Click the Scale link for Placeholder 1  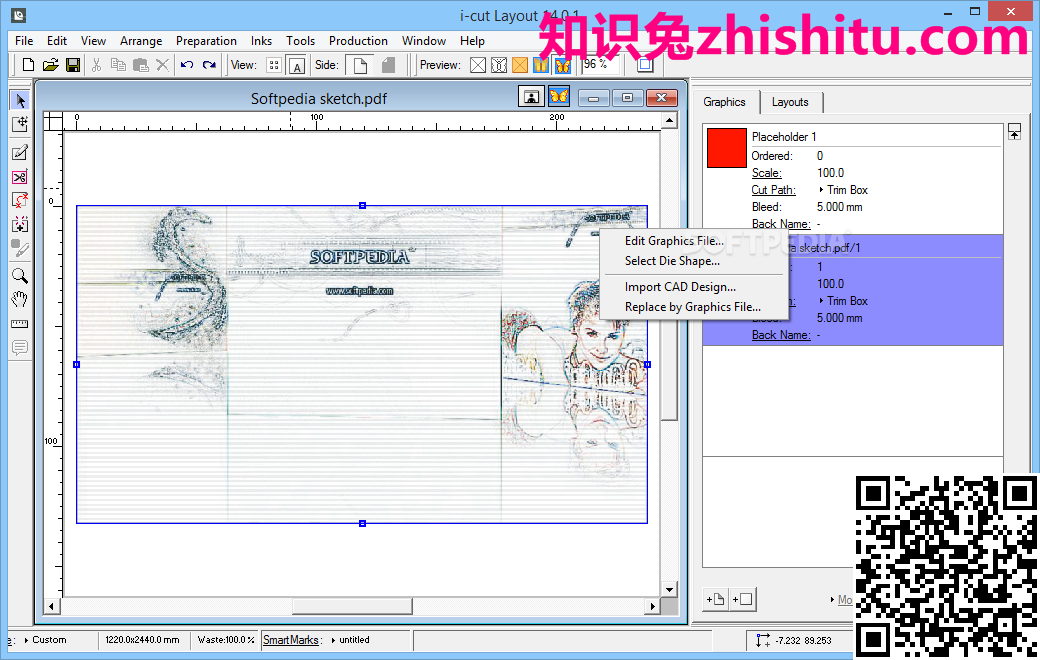point(766,172)
